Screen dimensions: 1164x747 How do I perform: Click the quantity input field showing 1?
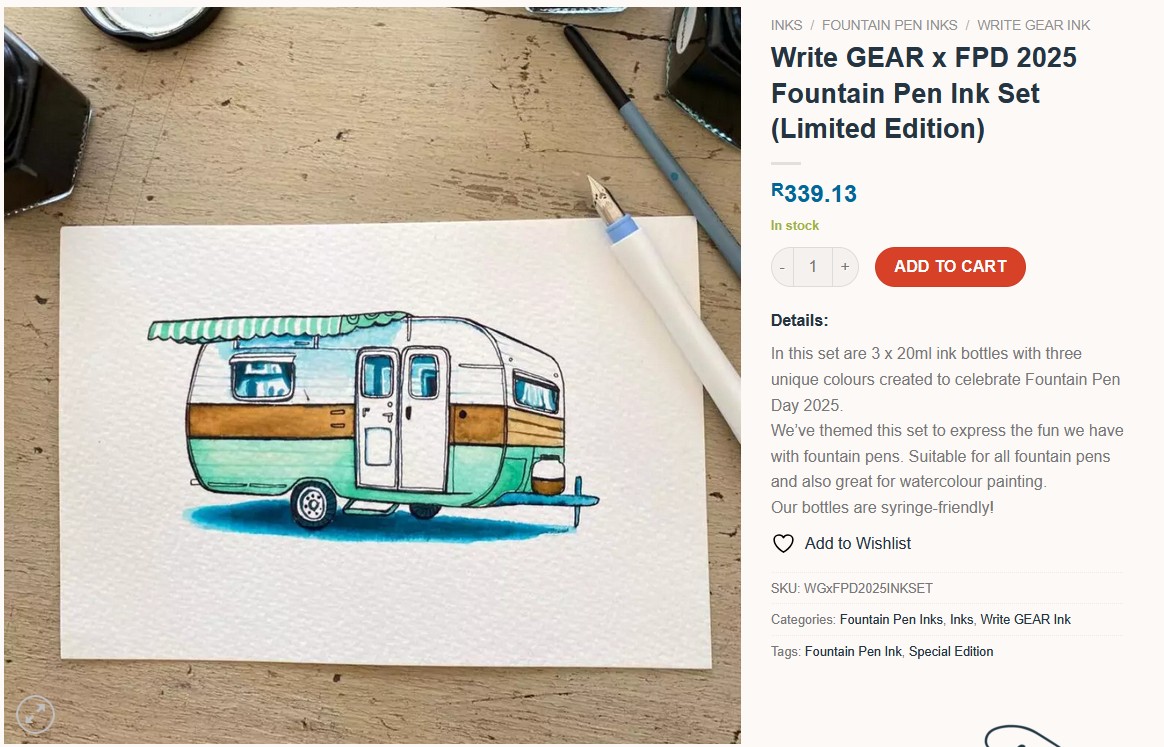click(813, 266)
